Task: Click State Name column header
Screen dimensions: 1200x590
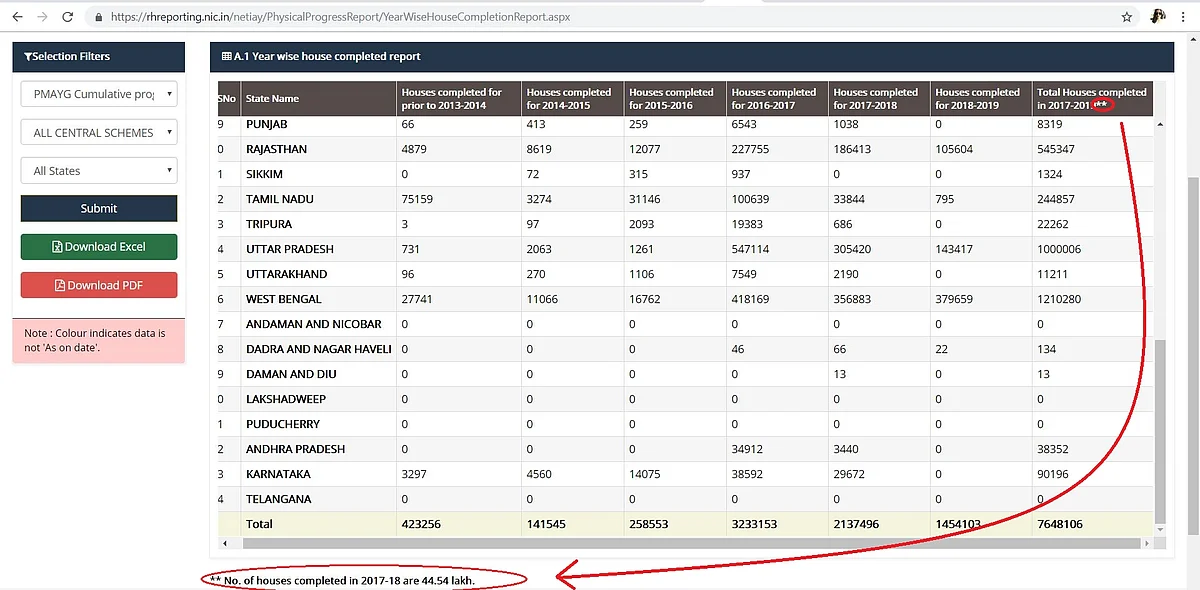Action: click(x=320, y=98)
